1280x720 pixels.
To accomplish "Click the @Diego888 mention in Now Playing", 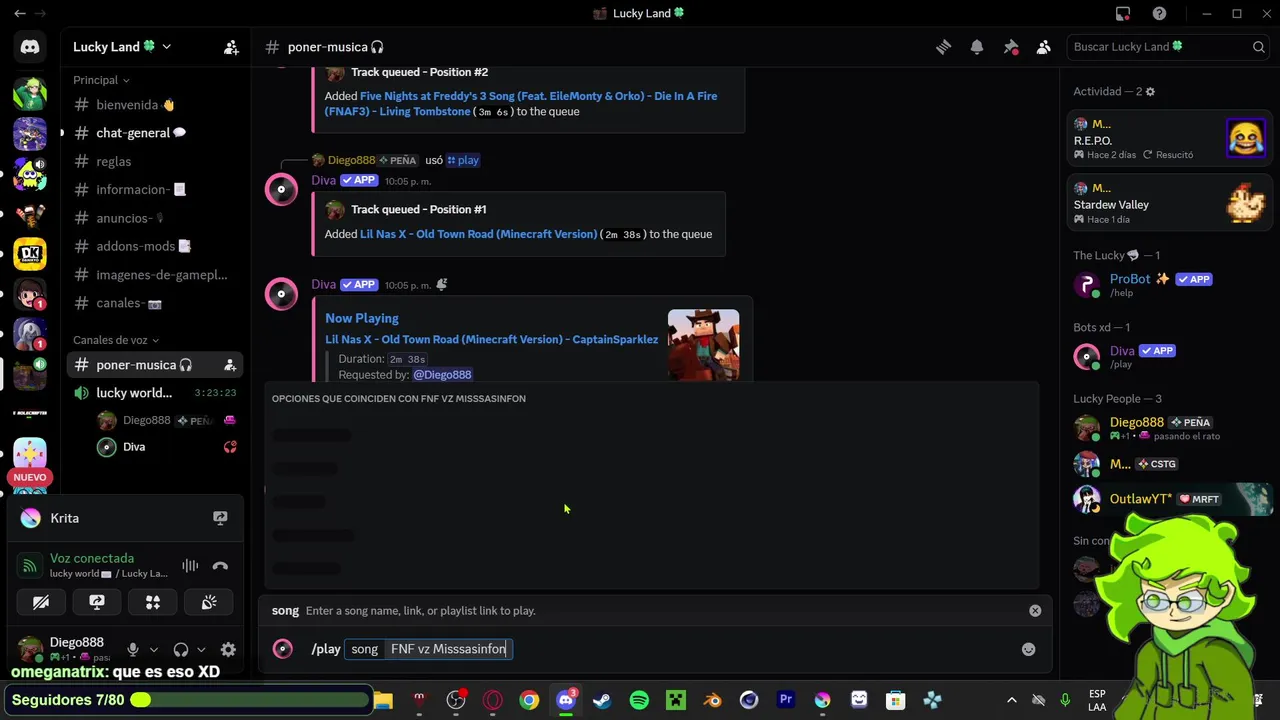I will click(442, 375).
